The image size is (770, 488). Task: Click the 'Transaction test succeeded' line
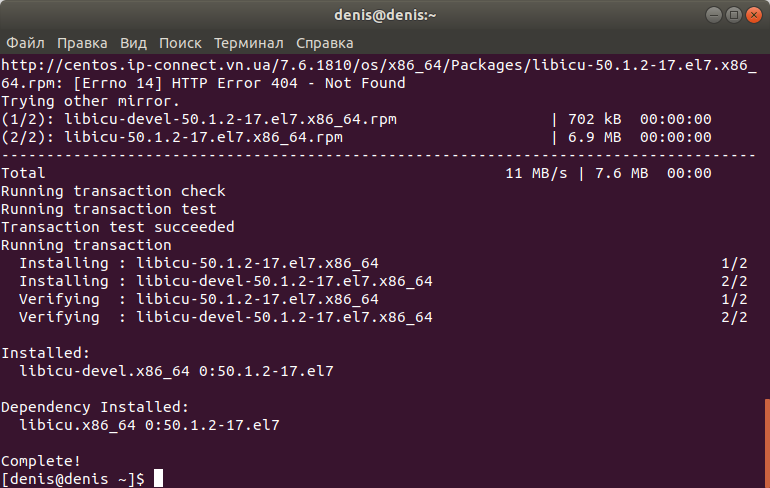(118, 227)
